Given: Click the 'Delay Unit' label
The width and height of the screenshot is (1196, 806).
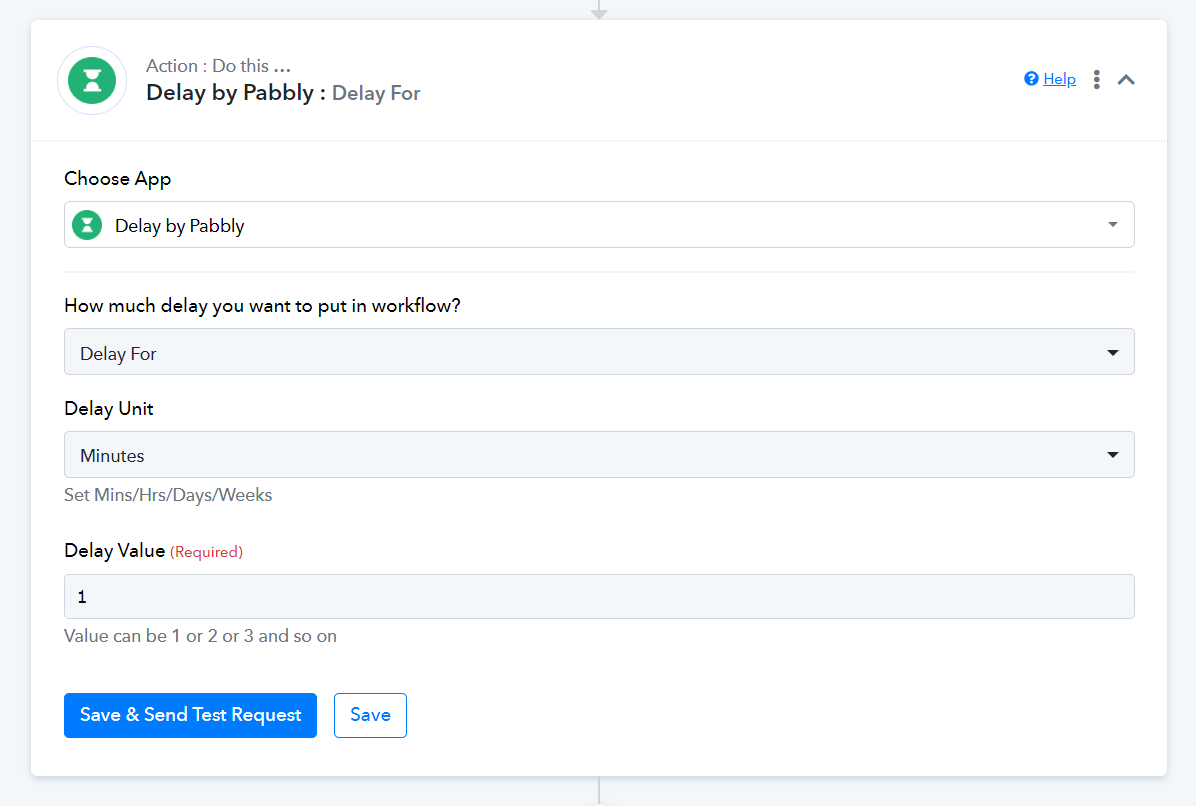Looking at the screenshot, I should (108, 409).
